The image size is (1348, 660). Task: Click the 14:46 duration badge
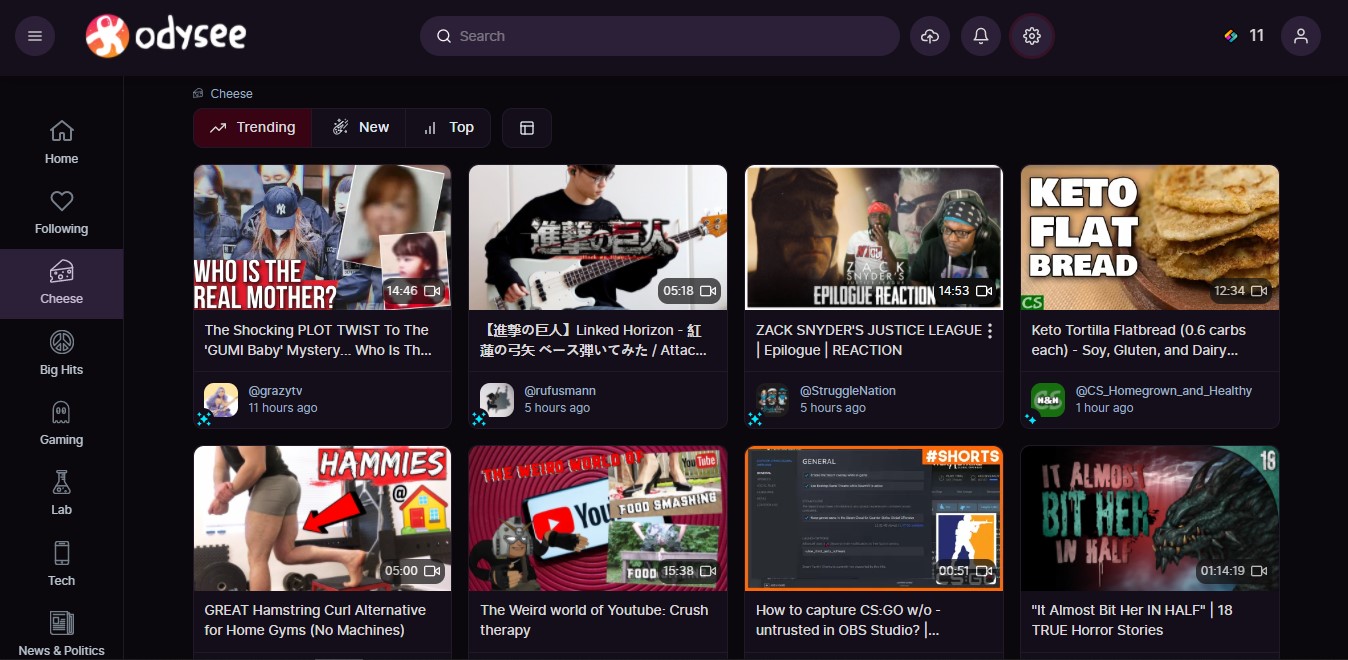point(413,291)
